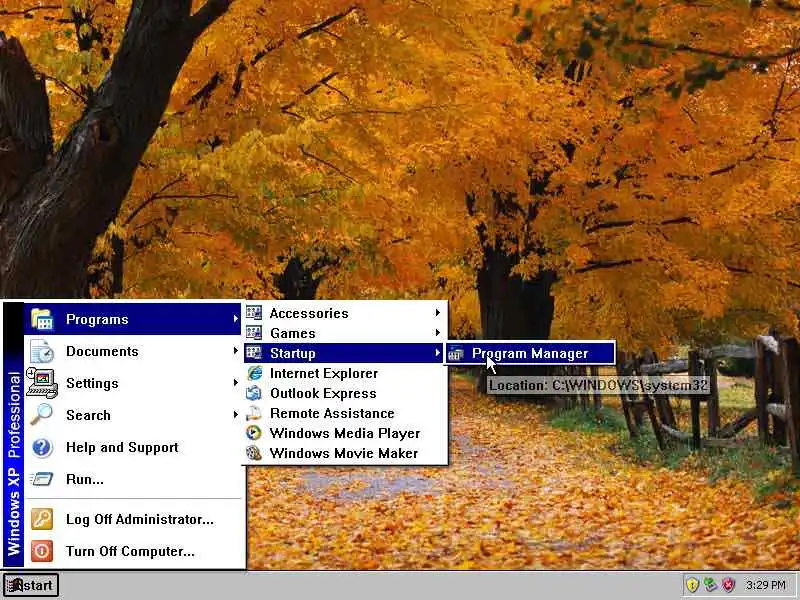
Task: Click the Windows Media Player icon
Action: (x=254, y=433)
